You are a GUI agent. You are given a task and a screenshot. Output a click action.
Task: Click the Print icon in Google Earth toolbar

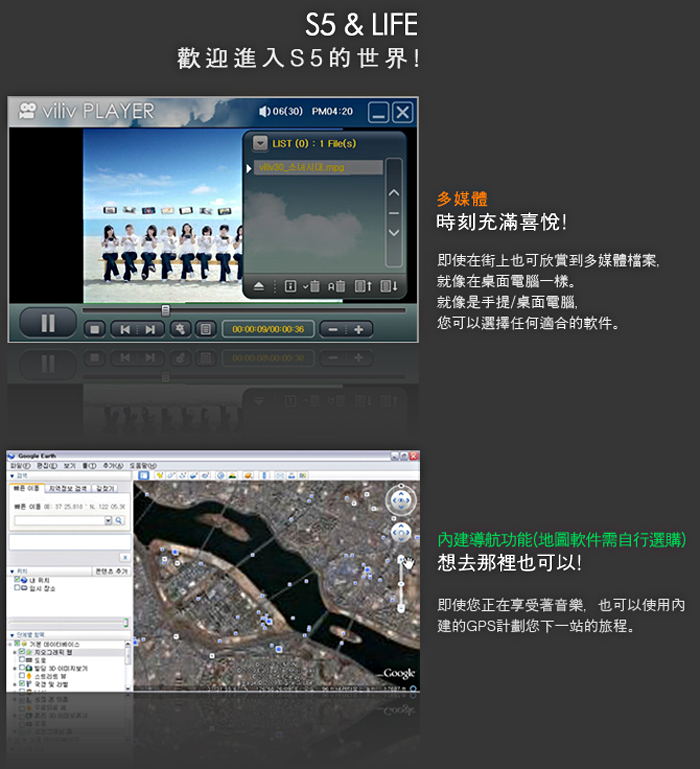pyautogui.click(x=291, y=475)
